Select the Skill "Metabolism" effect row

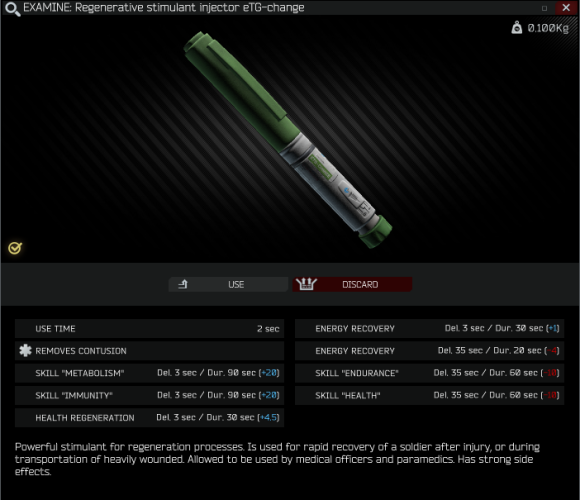pos(149,373)
